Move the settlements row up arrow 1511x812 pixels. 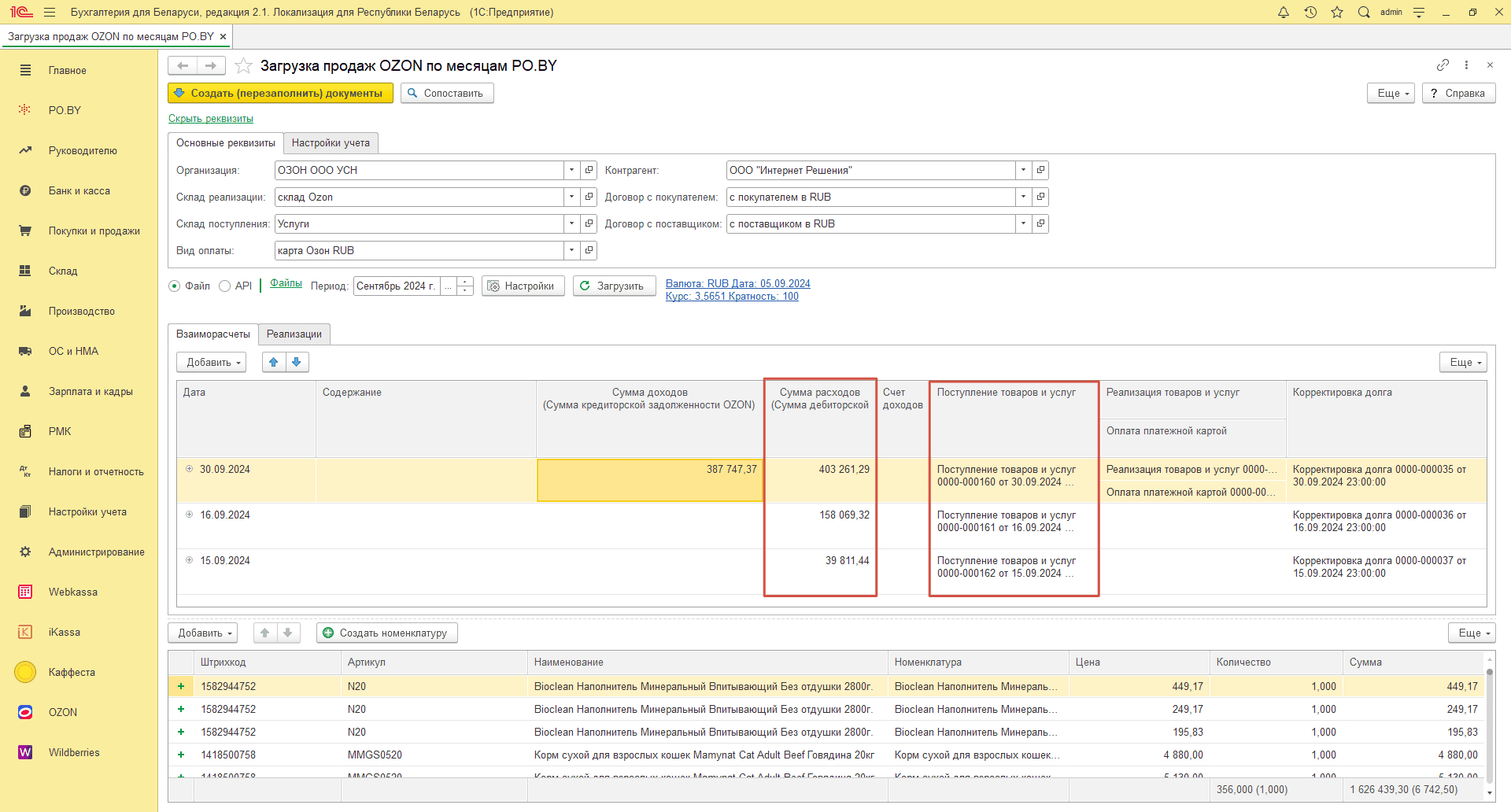point(273,362)
